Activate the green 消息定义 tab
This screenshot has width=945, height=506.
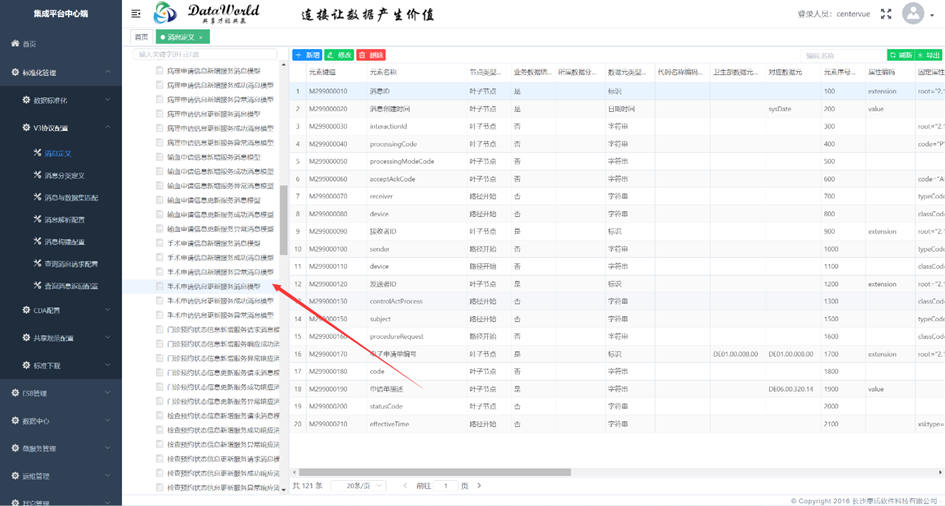click(182, 37)
